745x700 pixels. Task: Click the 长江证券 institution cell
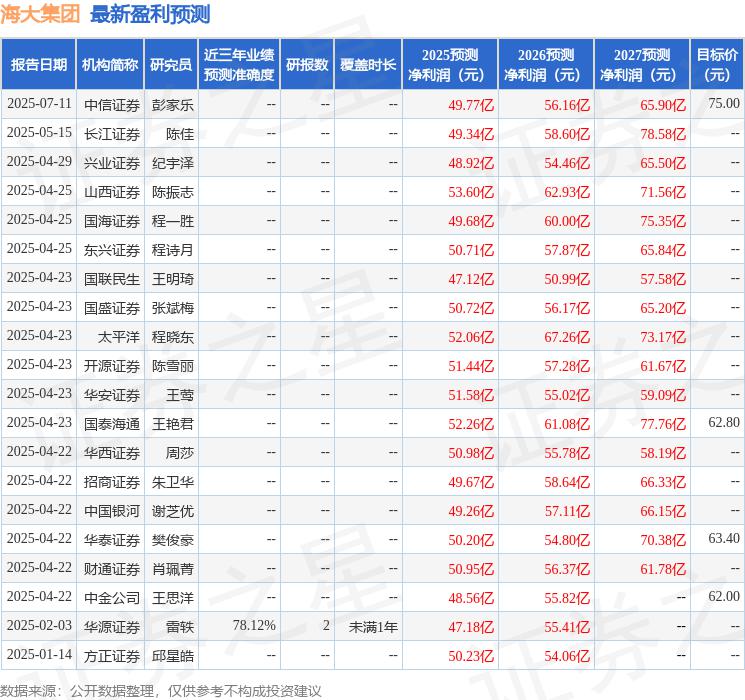(x=112, y=134)
